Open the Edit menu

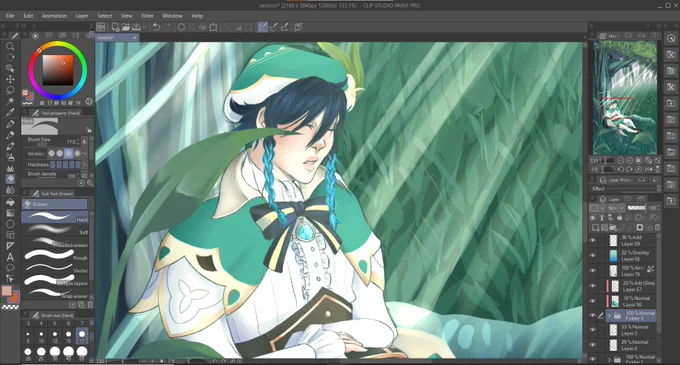[28, 16]
